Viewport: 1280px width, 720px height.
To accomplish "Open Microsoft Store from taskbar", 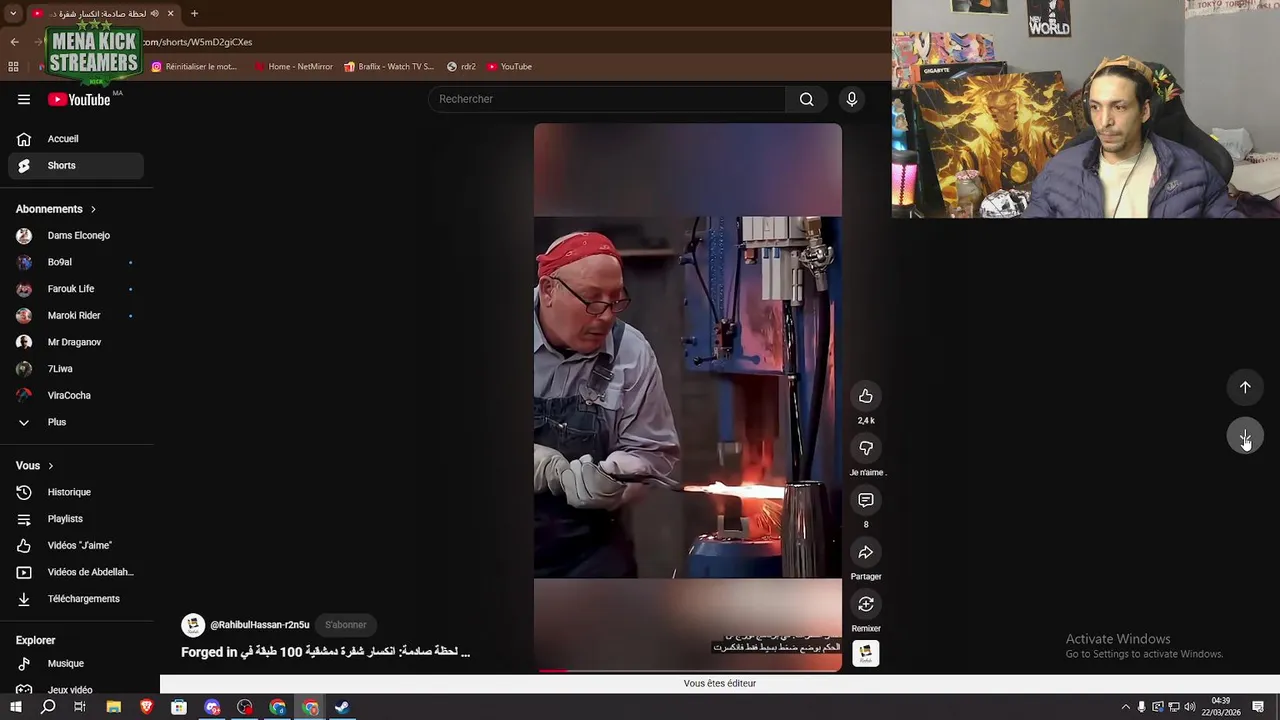I will [179, 707].
